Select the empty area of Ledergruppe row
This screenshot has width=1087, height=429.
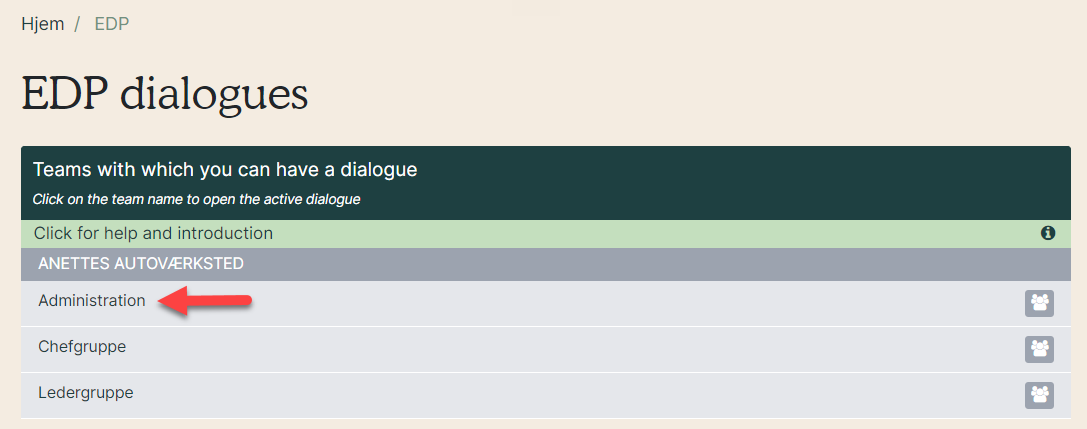point(575,395)
